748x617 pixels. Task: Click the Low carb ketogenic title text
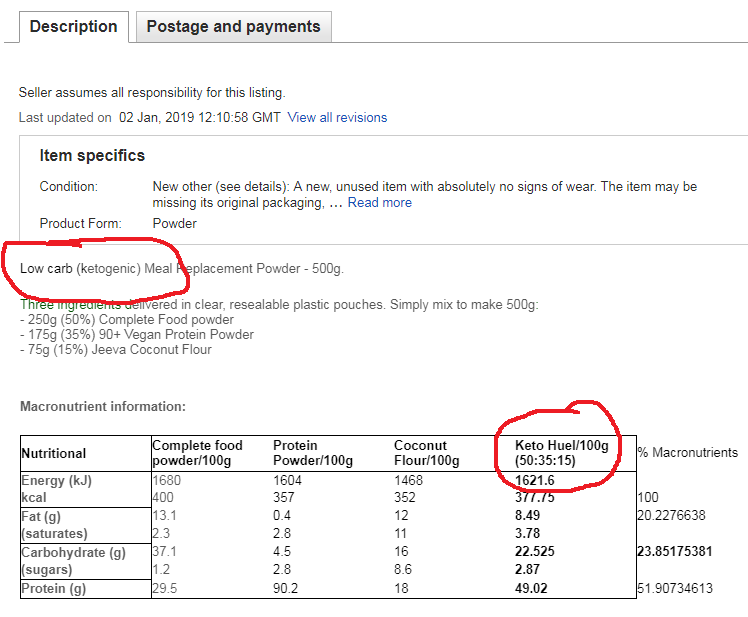[x=181, y=269]
